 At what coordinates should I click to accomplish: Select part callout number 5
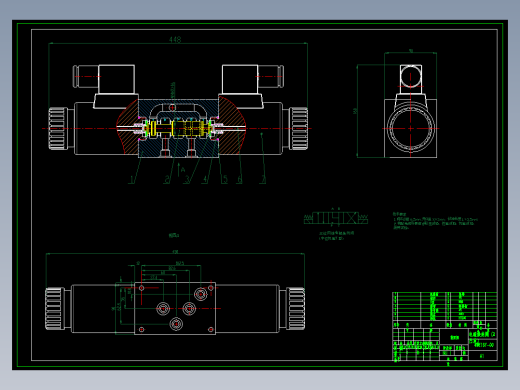[x=225, y=180]
